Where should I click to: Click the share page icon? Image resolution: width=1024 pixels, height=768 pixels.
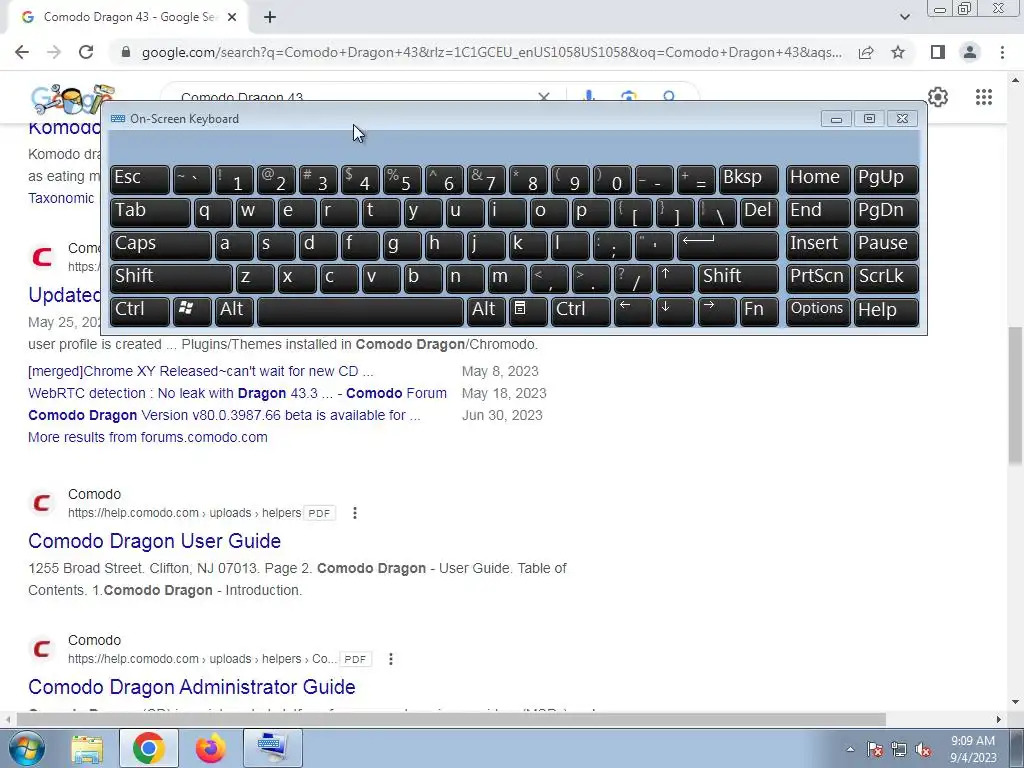click(866, 52)
